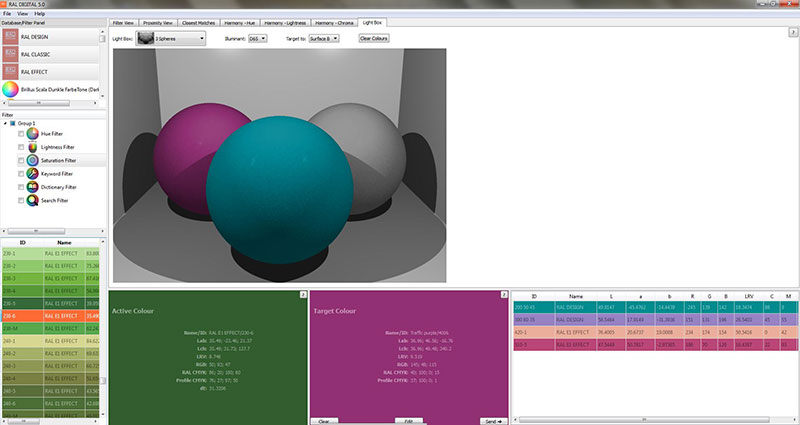Enable the Keyword Filter checkbox
This screenshot has width=800, height=425.
[21, 174]
